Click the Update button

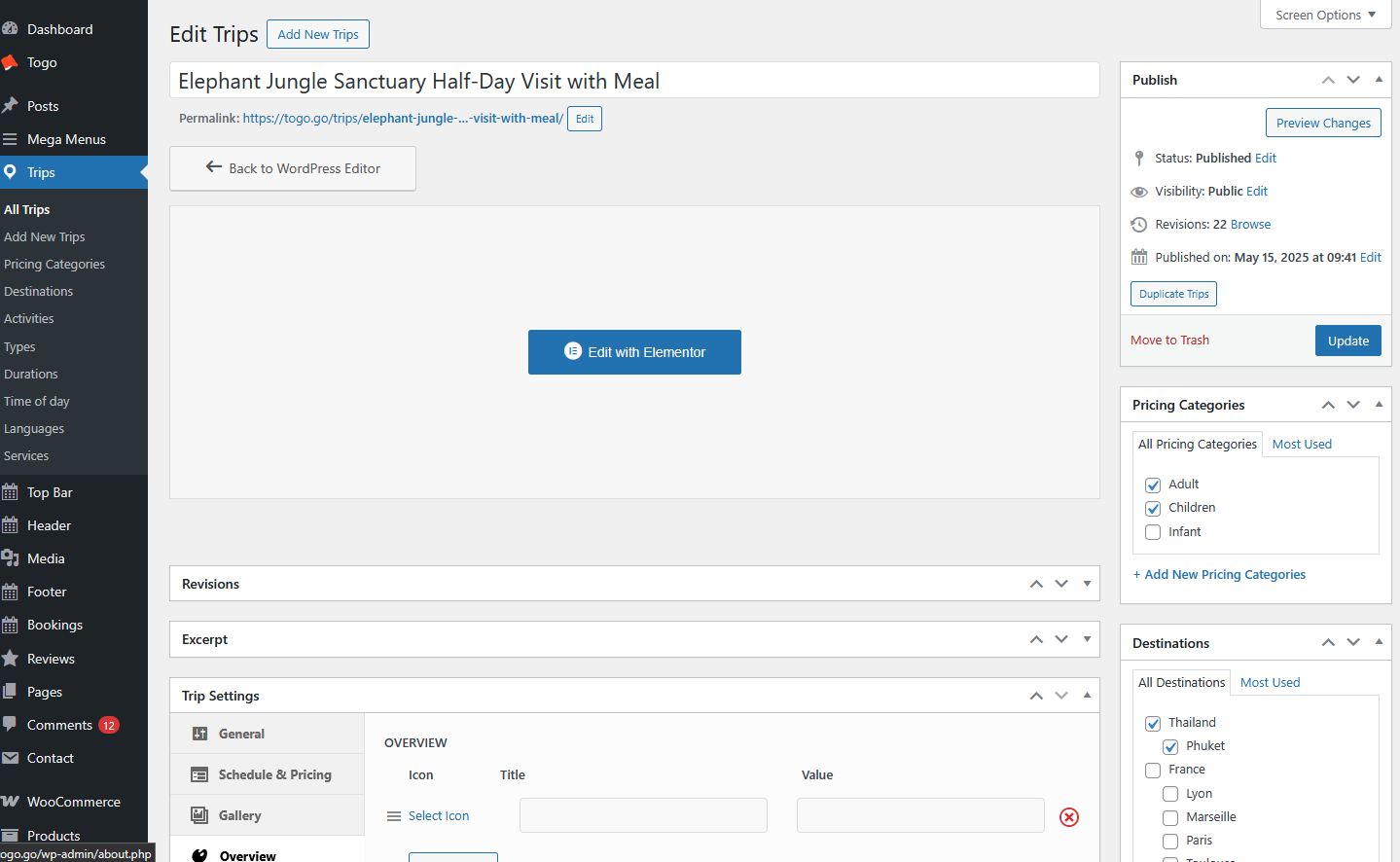[x=1347, y=341]
